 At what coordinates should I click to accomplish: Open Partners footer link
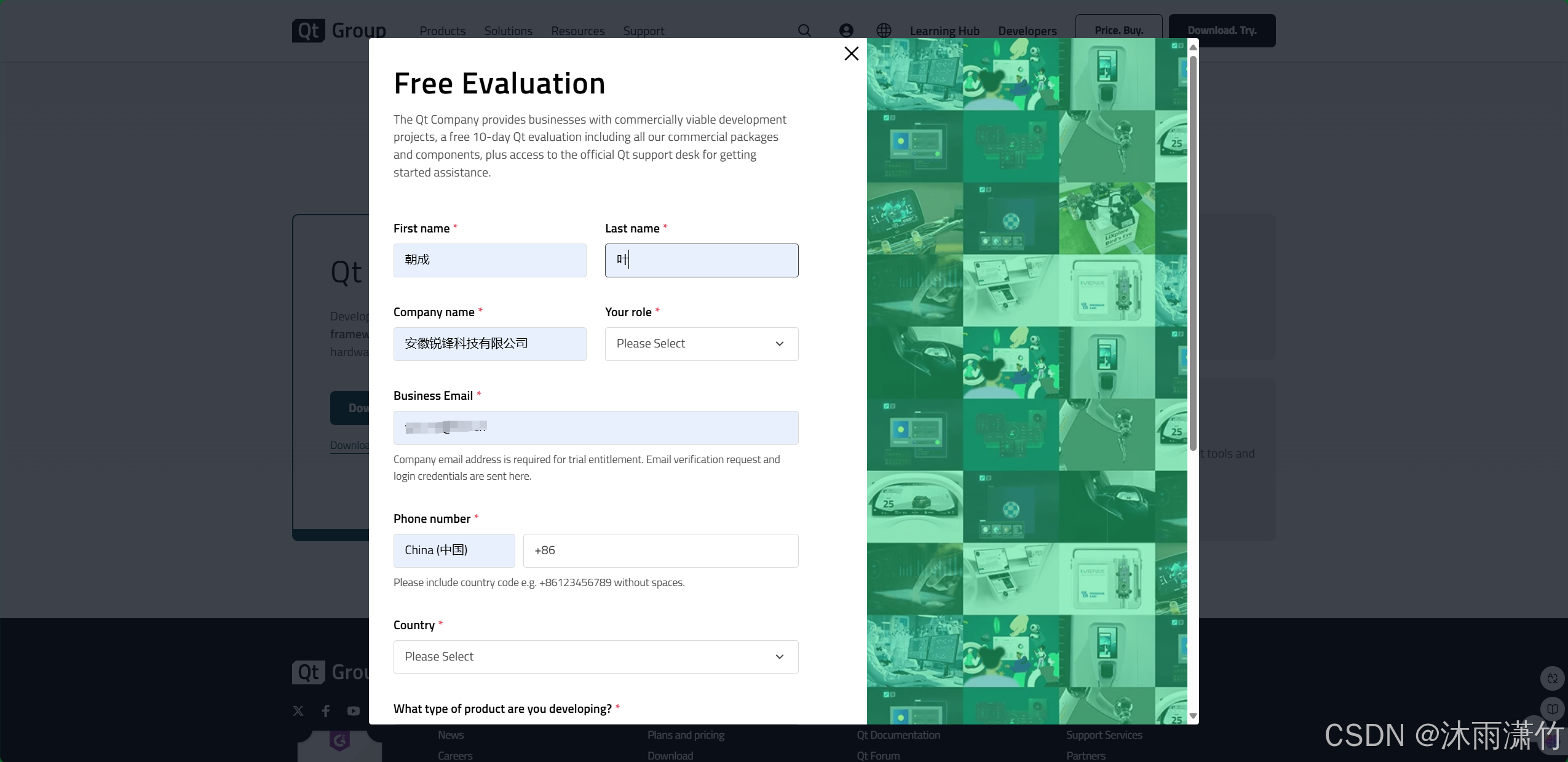(x=1086, y=756)
